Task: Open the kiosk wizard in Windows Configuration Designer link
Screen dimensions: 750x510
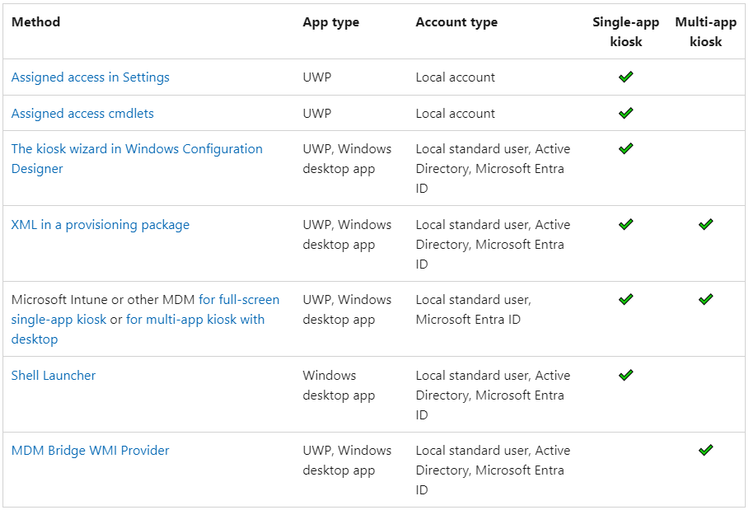Action: [x=137, y=158]
